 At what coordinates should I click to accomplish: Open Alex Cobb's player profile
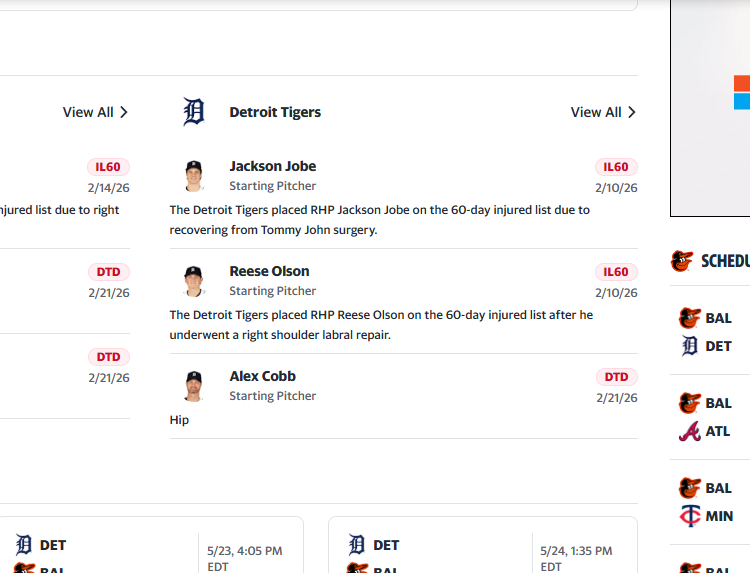(262, 377)
